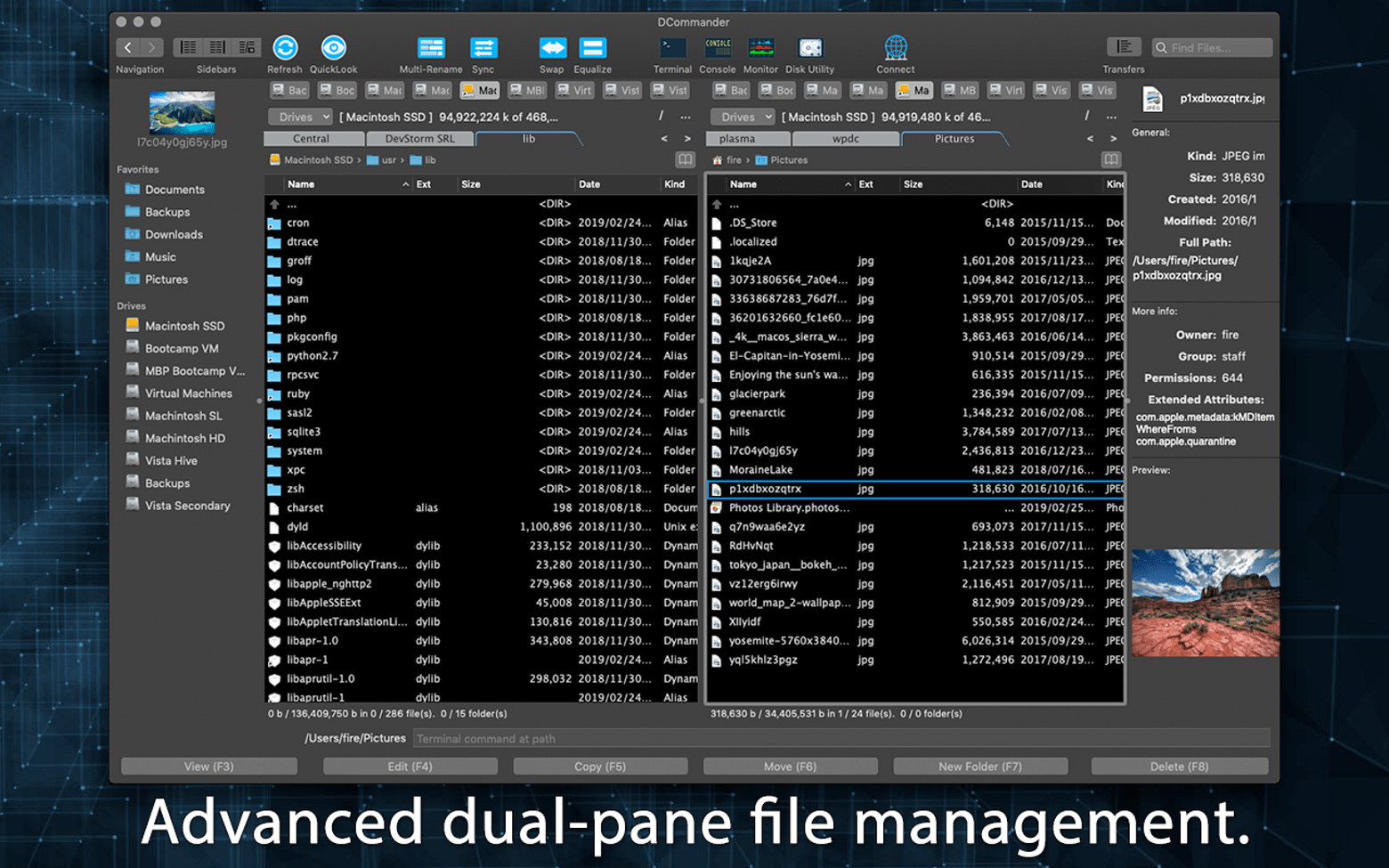Equalize the panes with the Equalize icon

(x=592, y=47)
